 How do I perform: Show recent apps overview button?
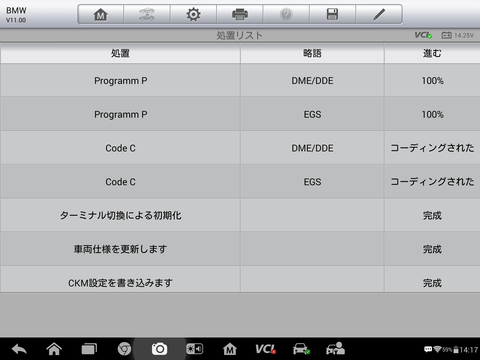89,349
